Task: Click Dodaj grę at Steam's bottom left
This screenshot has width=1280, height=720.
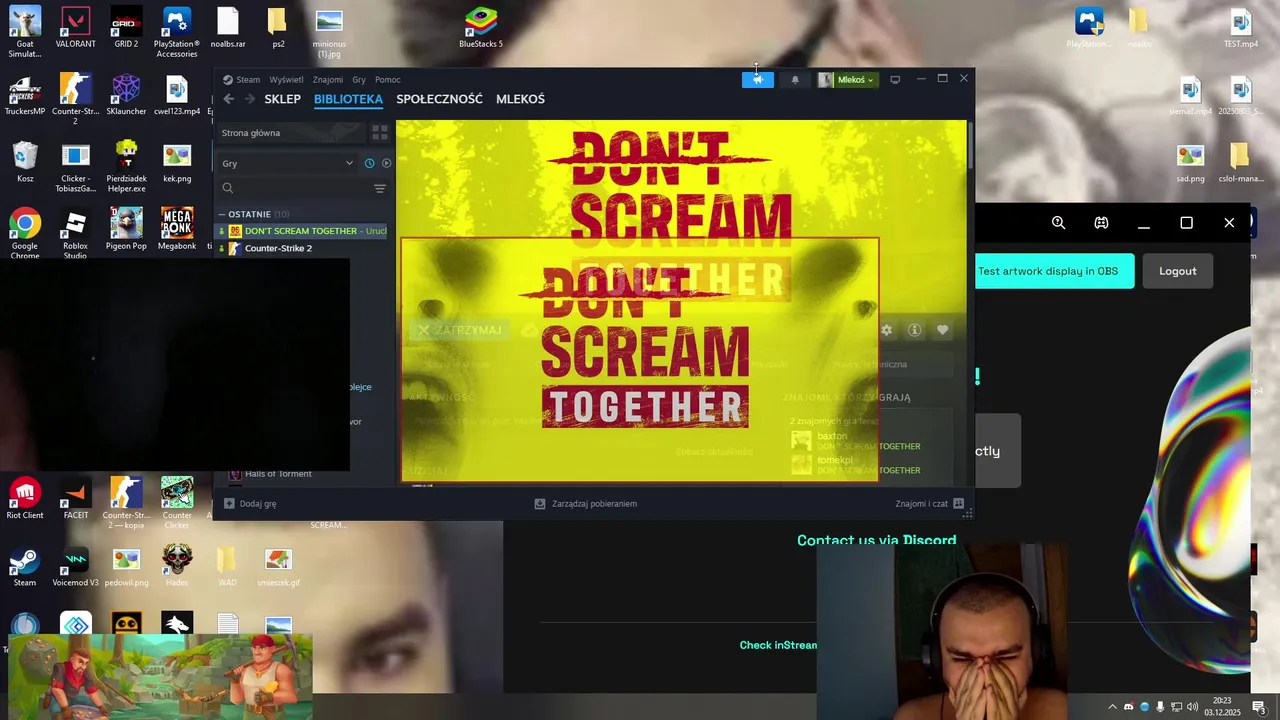Action: [250, 504]
